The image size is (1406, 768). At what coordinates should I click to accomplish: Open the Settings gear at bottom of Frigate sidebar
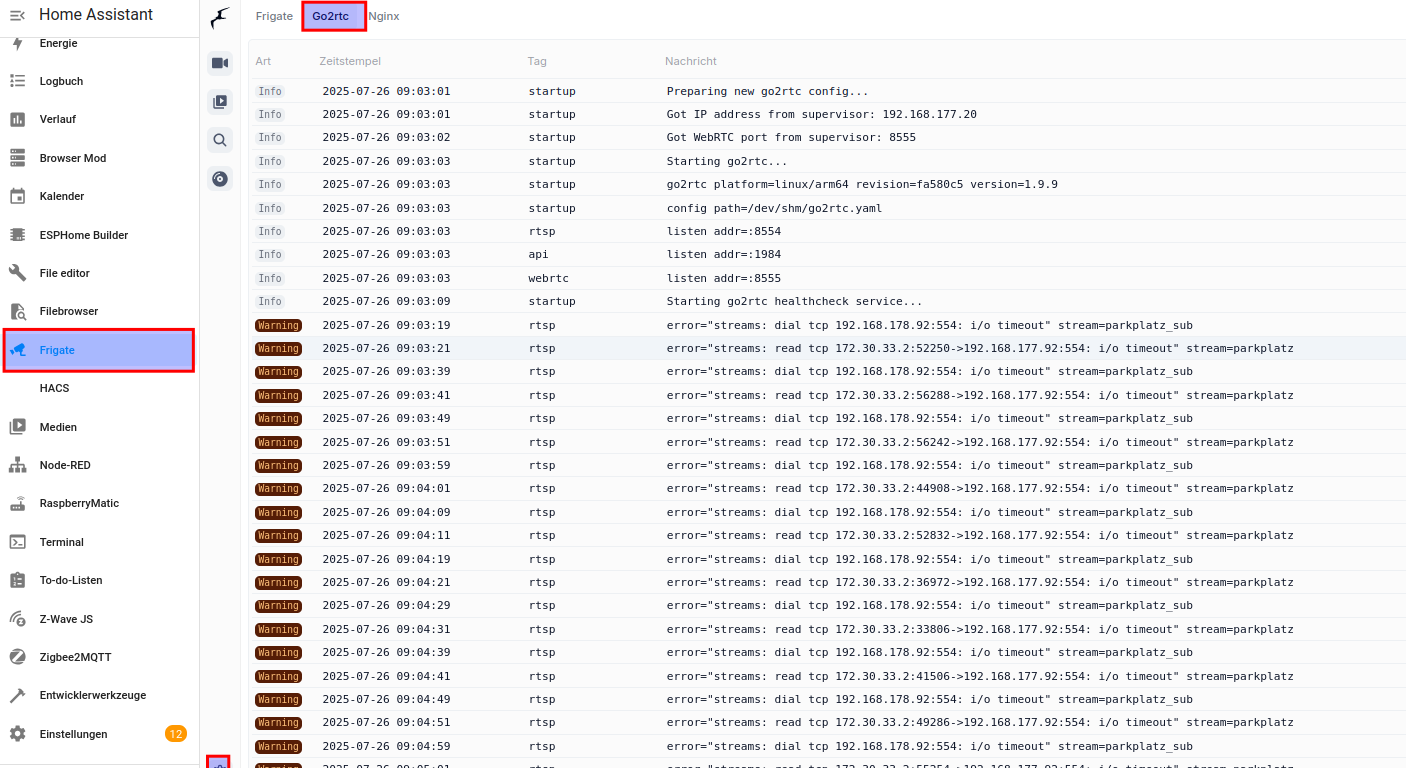(219, 762)
